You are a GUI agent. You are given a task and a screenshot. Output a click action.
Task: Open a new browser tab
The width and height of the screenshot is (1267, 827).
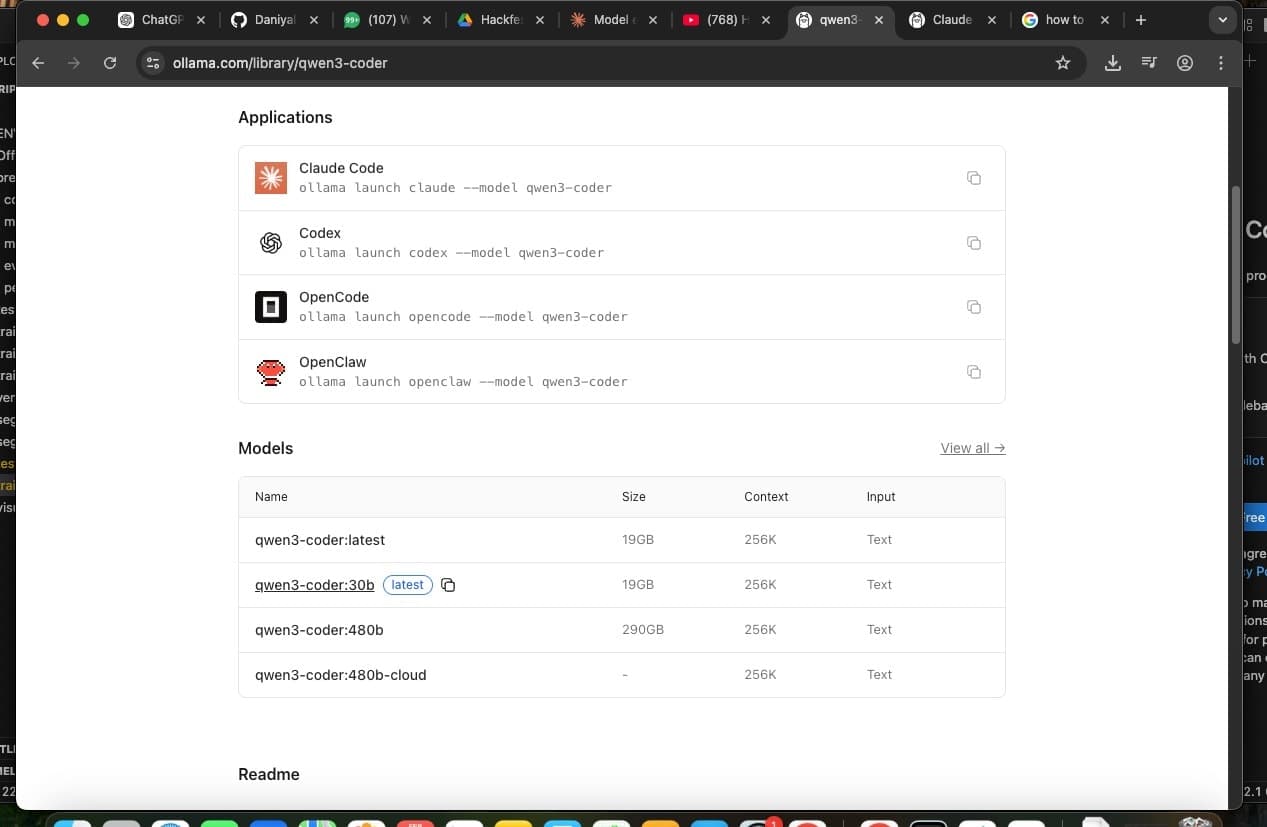[1140, 20]
